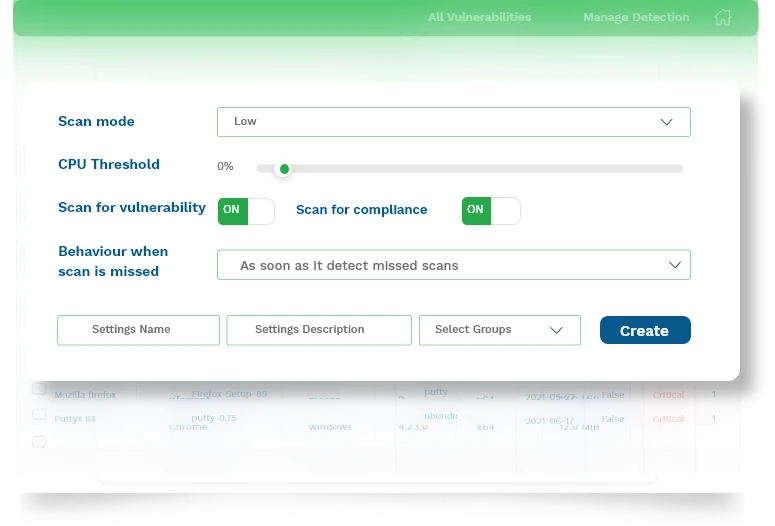Check the empty last row checkbox
The width and height of the screenshot is (775, 526).
pyautogui.click(x=39, y=441)
